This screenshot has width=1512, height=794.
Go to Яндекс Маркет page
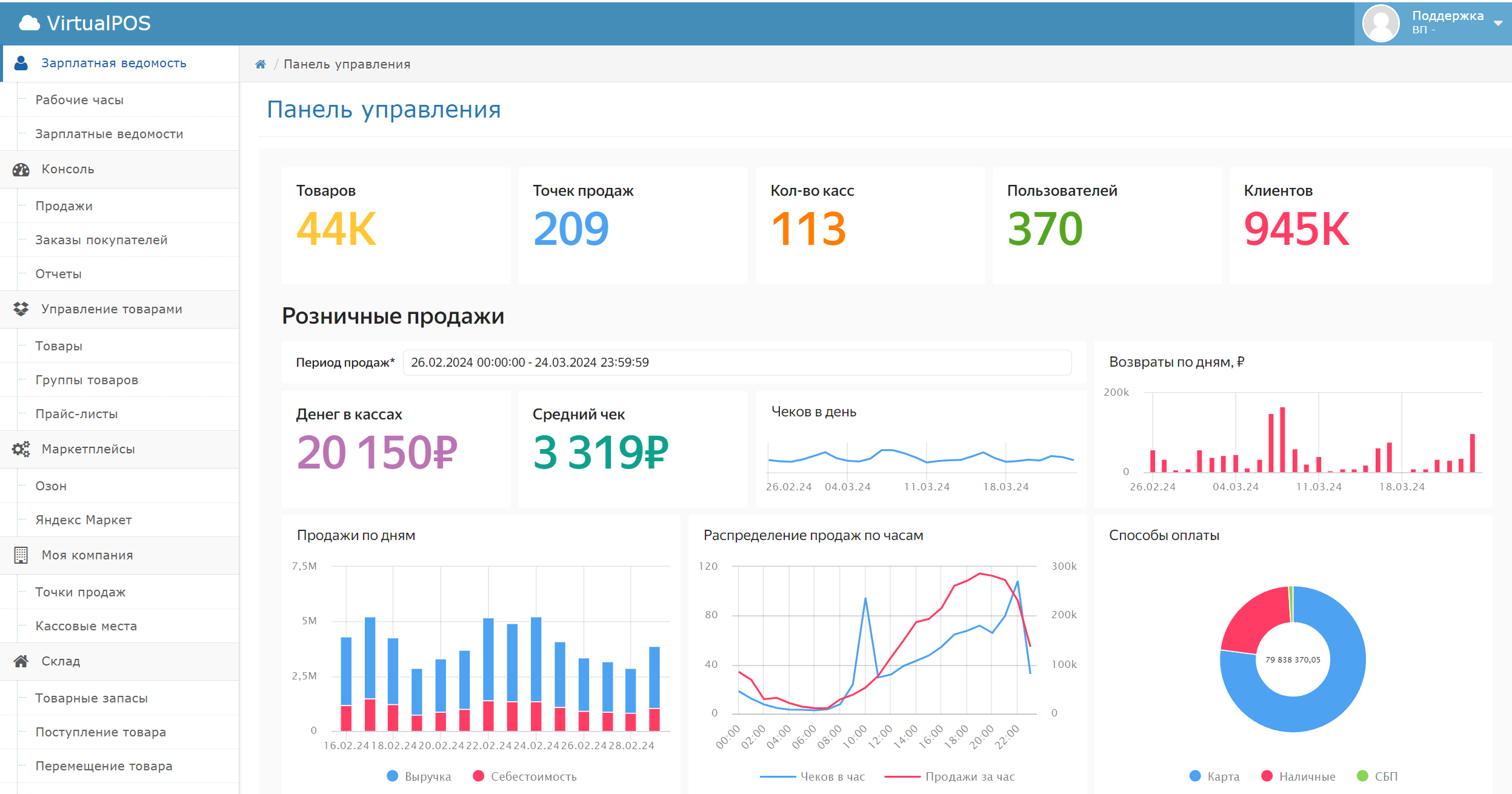click(x=84, y=520)
